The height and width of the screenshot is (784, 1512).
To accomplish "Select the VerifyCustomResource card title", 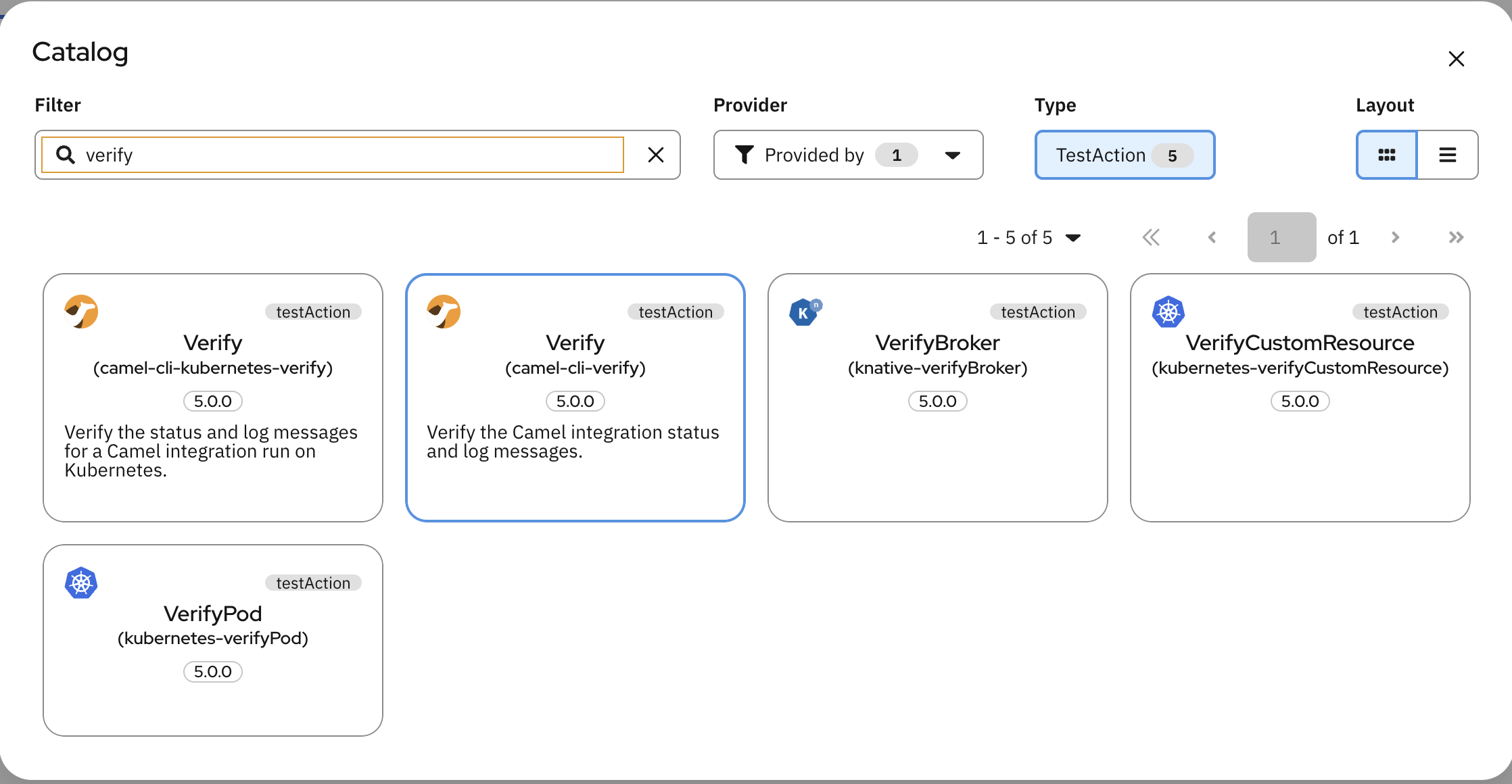I will coord(1300,343).
